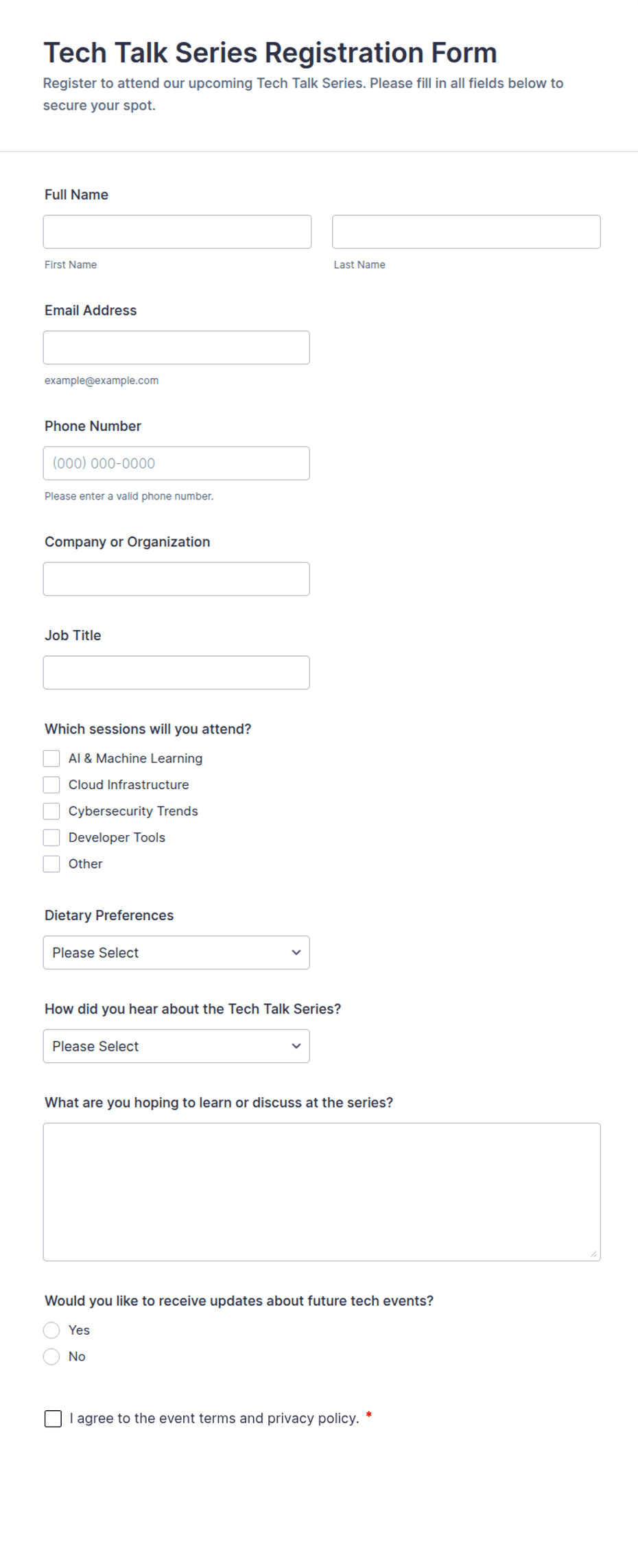Image resolution: width=638 pixels, height=1568 pixels.
Task: Click the text area resize handle
Action: (x=593, y=1254)
